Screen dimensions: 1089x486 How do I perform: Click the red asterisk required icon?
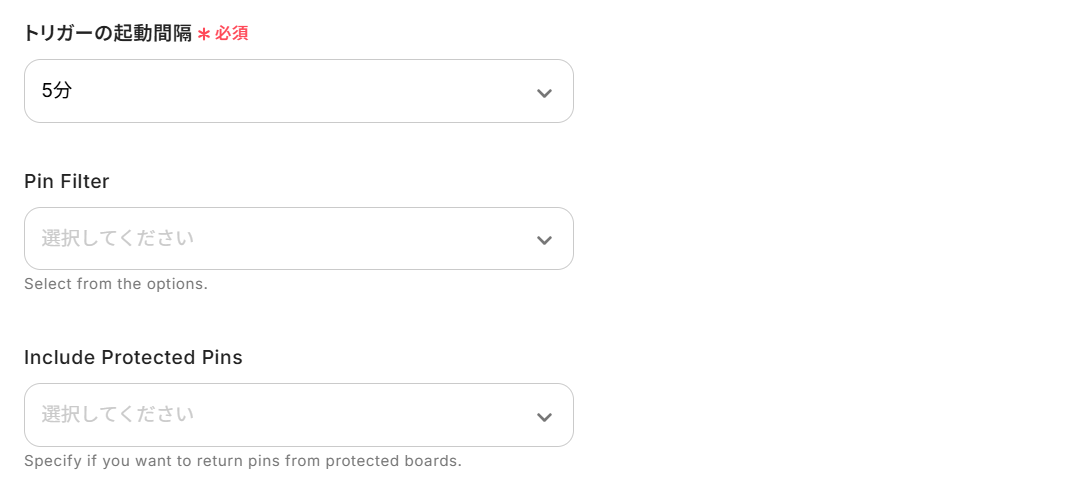(204, 34)
